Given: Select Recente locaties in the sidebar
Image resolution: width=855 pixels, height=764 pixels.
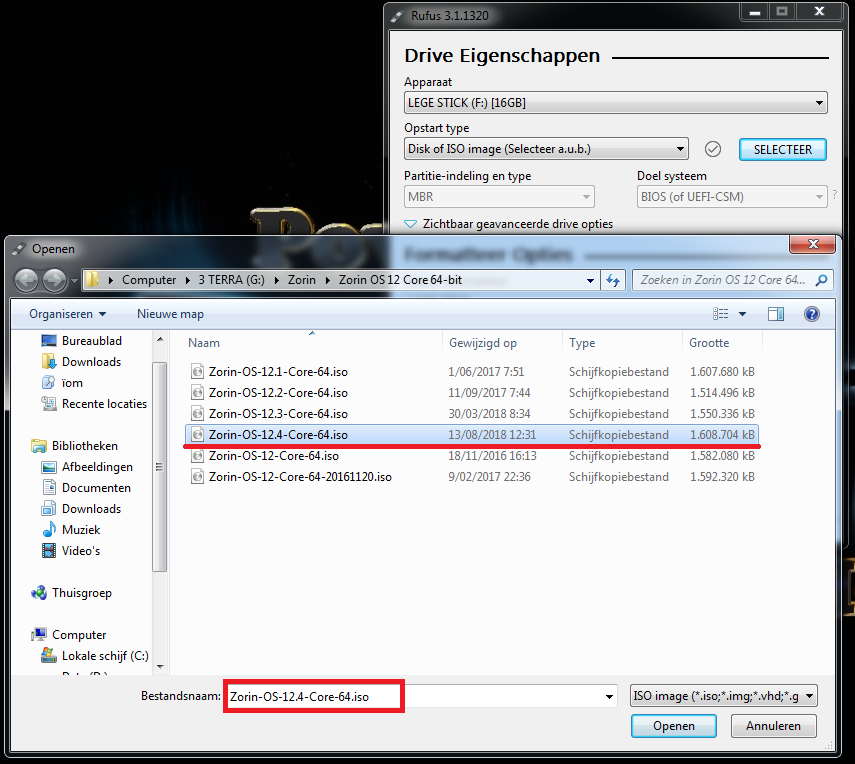Looking at the screenshot, I should click(x=104, y=404).
